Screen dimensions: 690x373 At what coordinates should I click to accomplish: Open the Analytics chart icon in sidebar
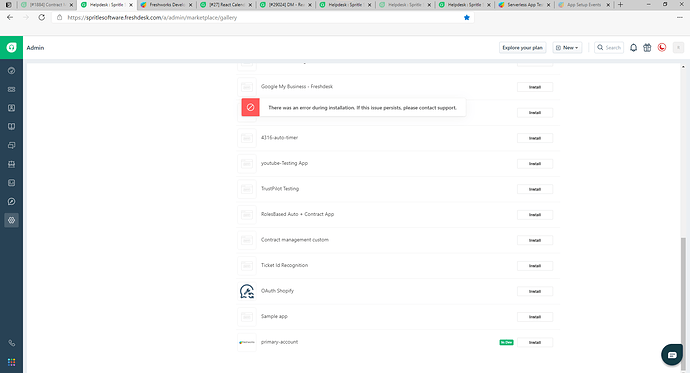11,183
